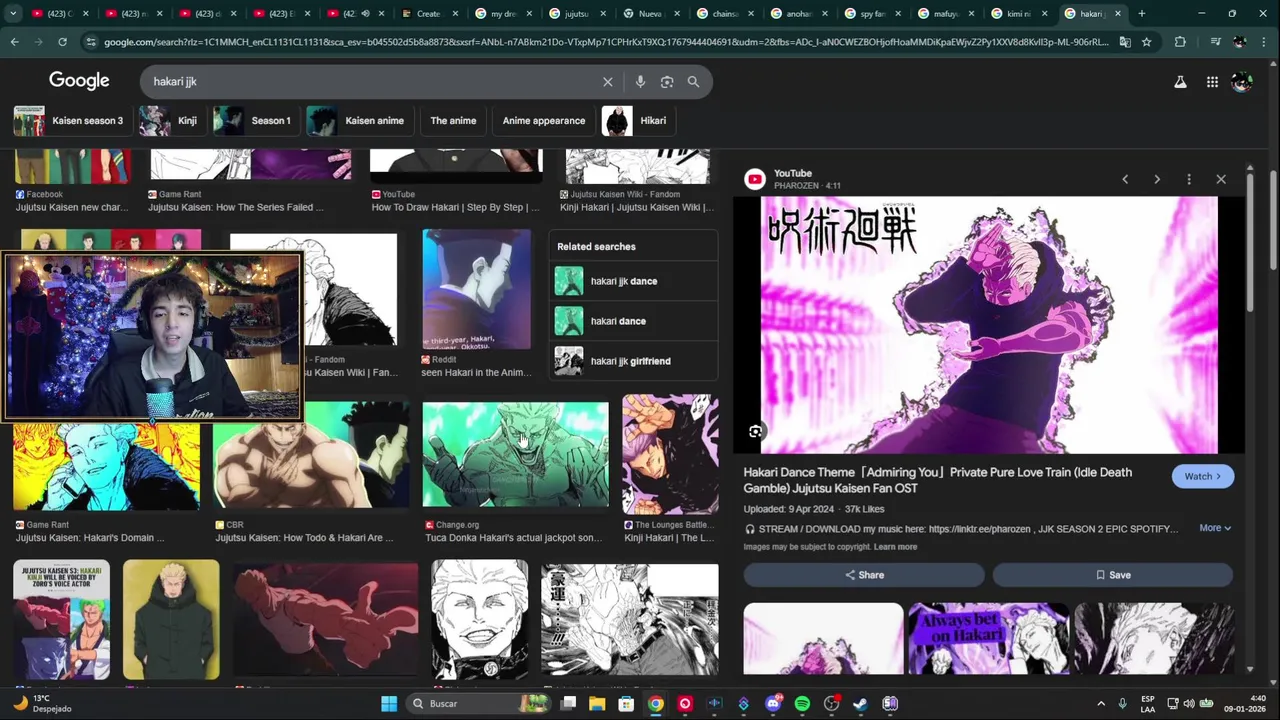Click the Watch button for the video

click(x=1202, y=477)
